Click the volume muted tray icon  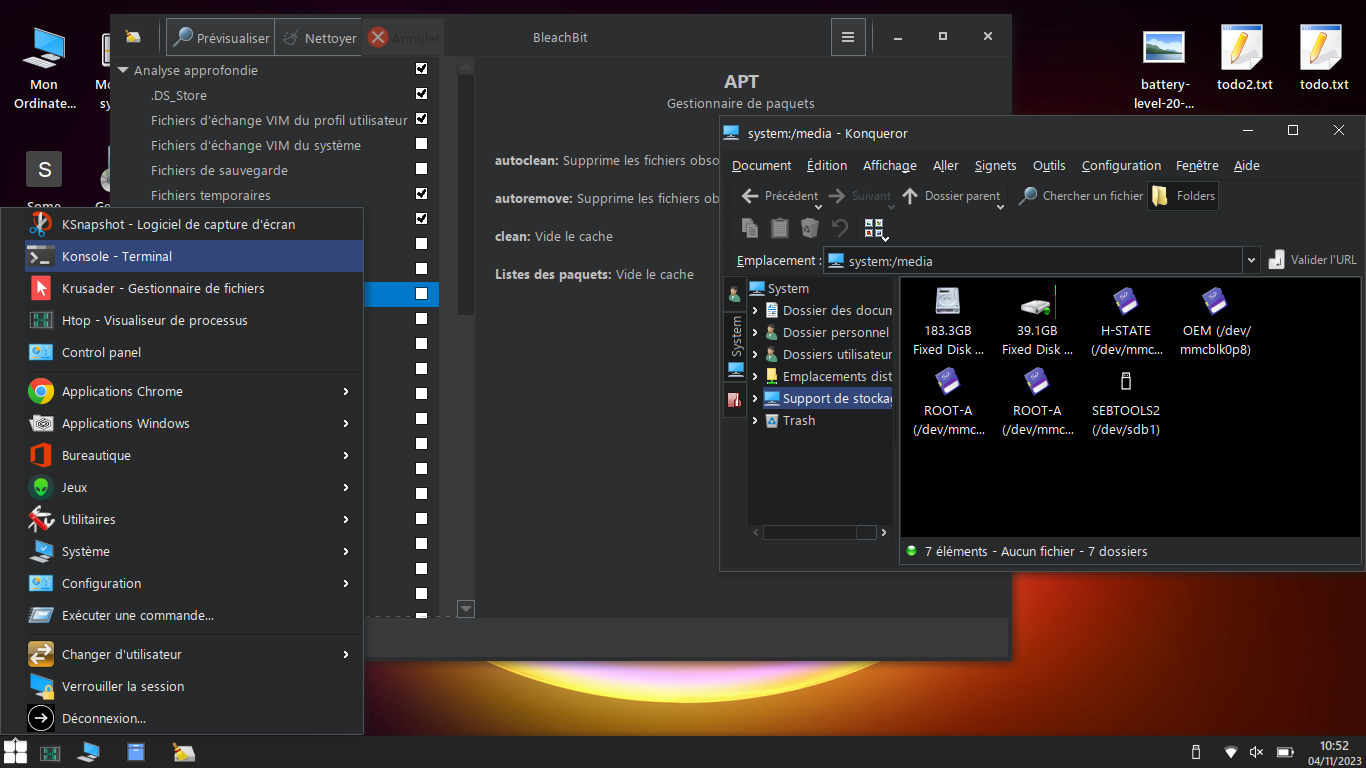1257,752
